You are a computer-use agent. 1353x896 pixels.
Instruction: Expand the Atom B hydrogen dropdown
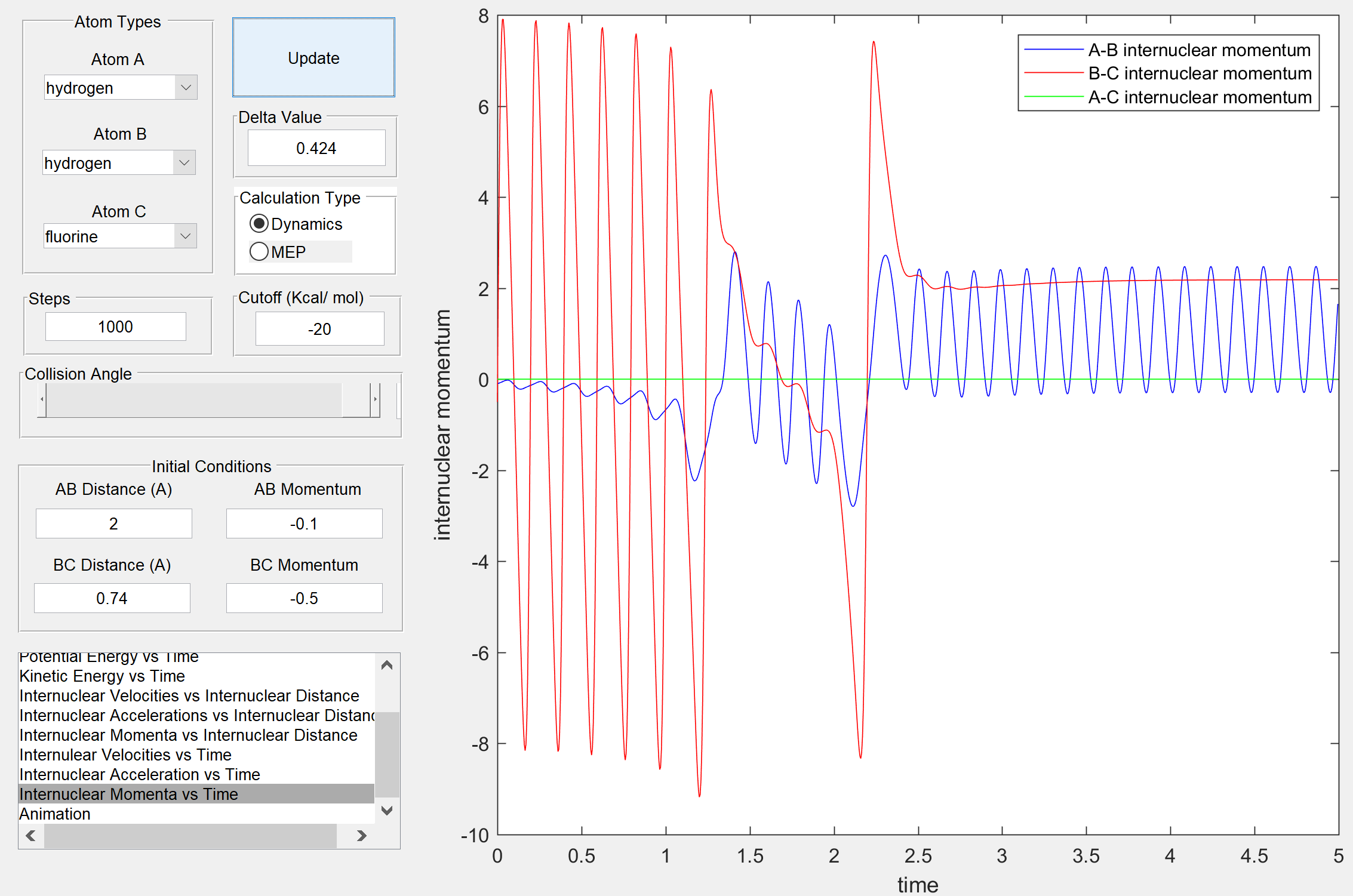[184, 163]
